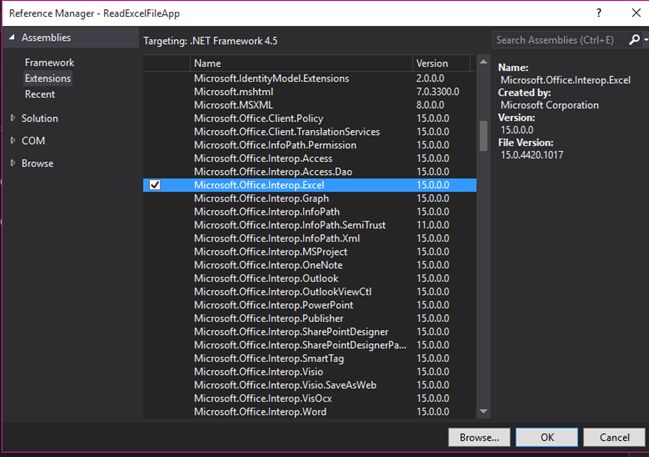The image size is (649, 457).
Task: Select Microsoft.Office.Interop.InfoPath.SemiTrust row
Action: 310,225
